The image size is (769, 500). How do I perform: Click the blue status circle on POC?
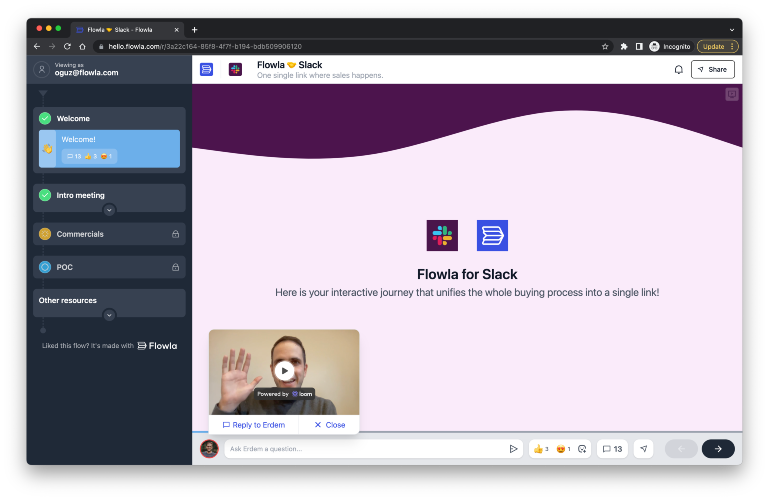(x=45, y=267)
